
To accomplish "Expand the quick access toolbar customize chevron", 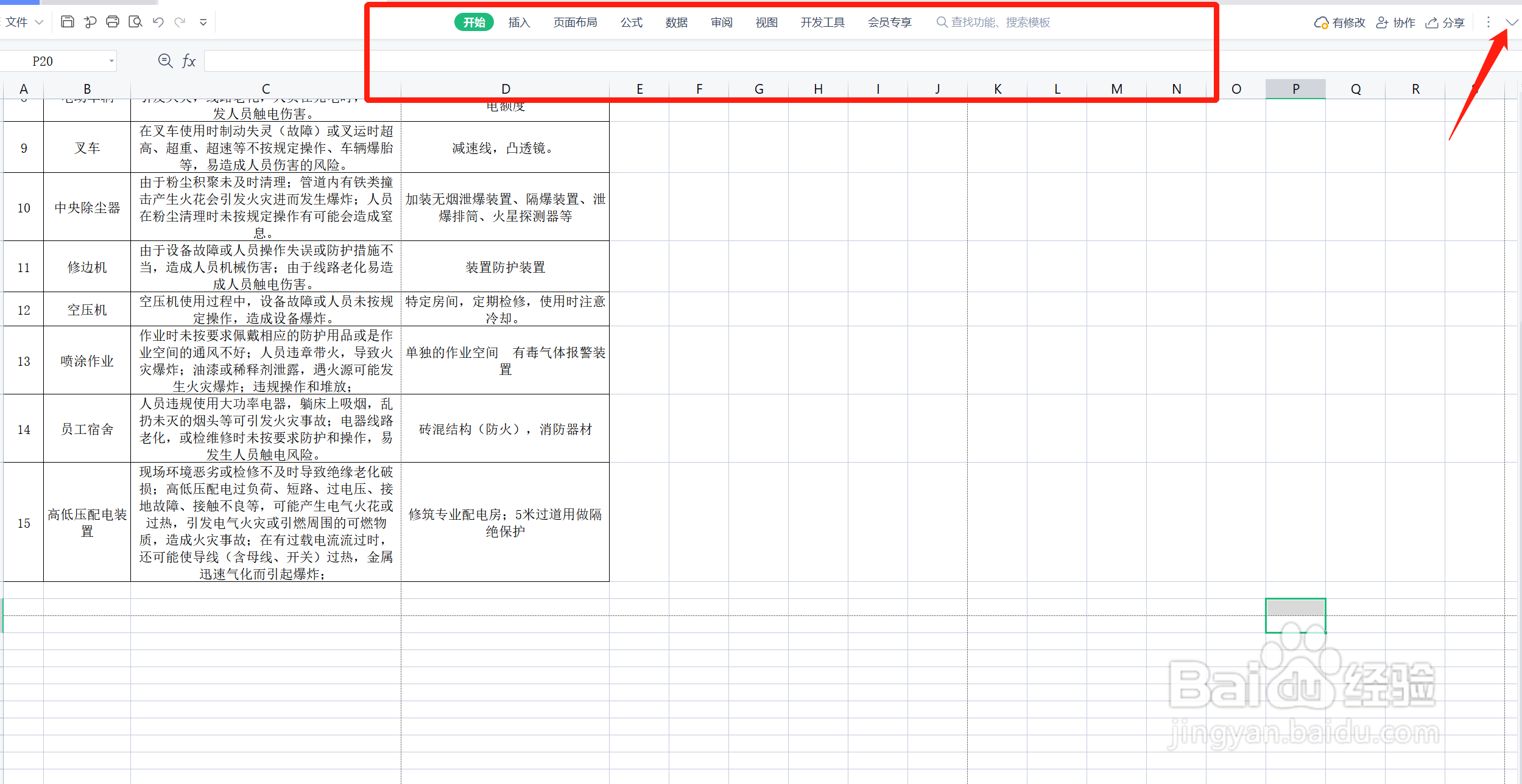I will (x=203, y=21).
